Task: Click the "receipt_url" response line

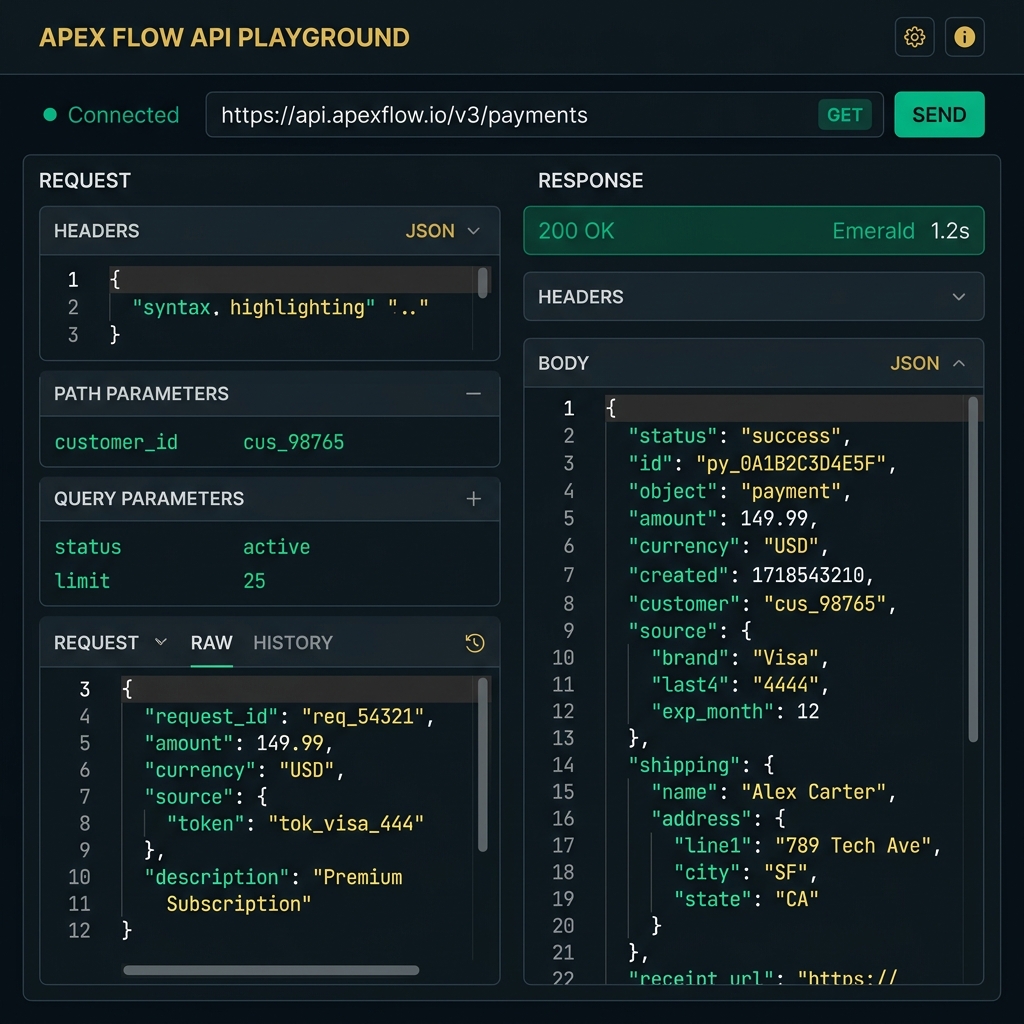Action: click(x=763, y=978)
